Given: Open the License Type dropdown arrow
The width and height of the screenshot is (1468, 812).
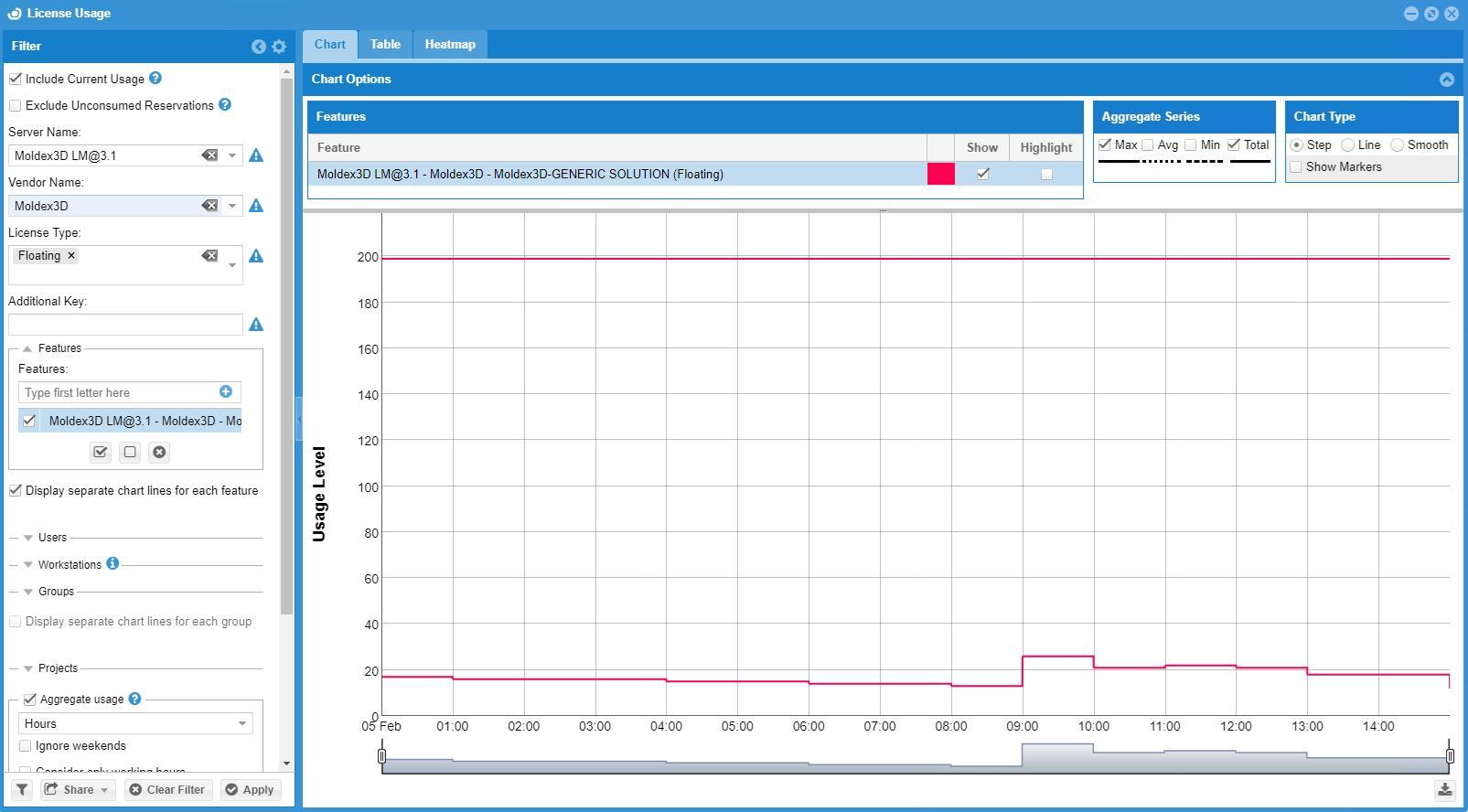Looking at the screenshot, I should [x=232, y=266].
